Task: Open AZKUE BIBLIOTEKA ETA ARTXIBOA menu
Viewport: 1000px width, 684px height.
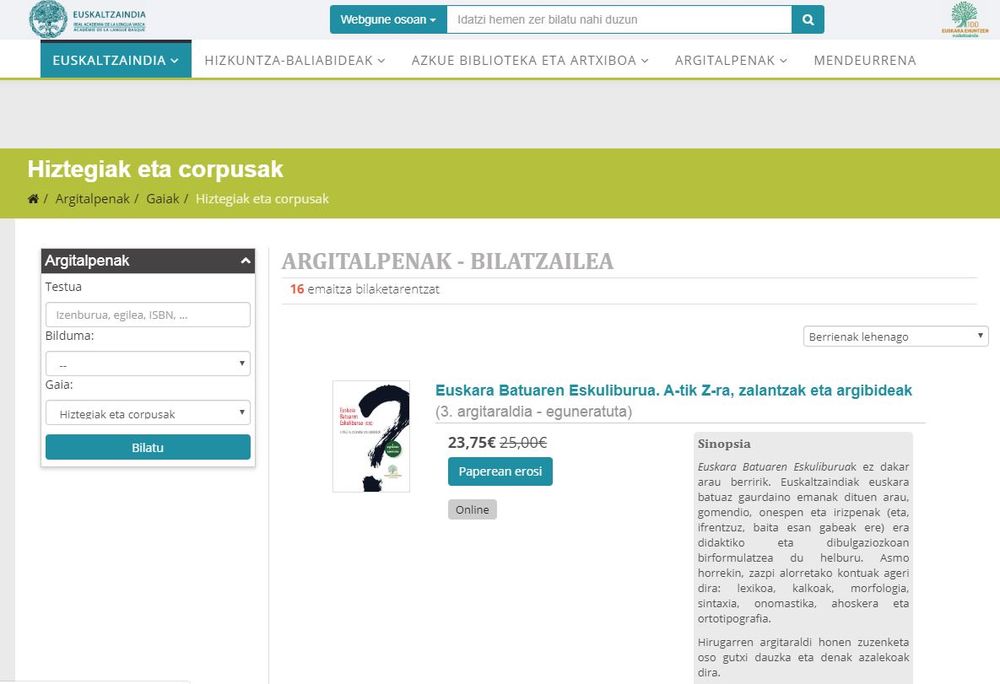Action: point(529,60)
